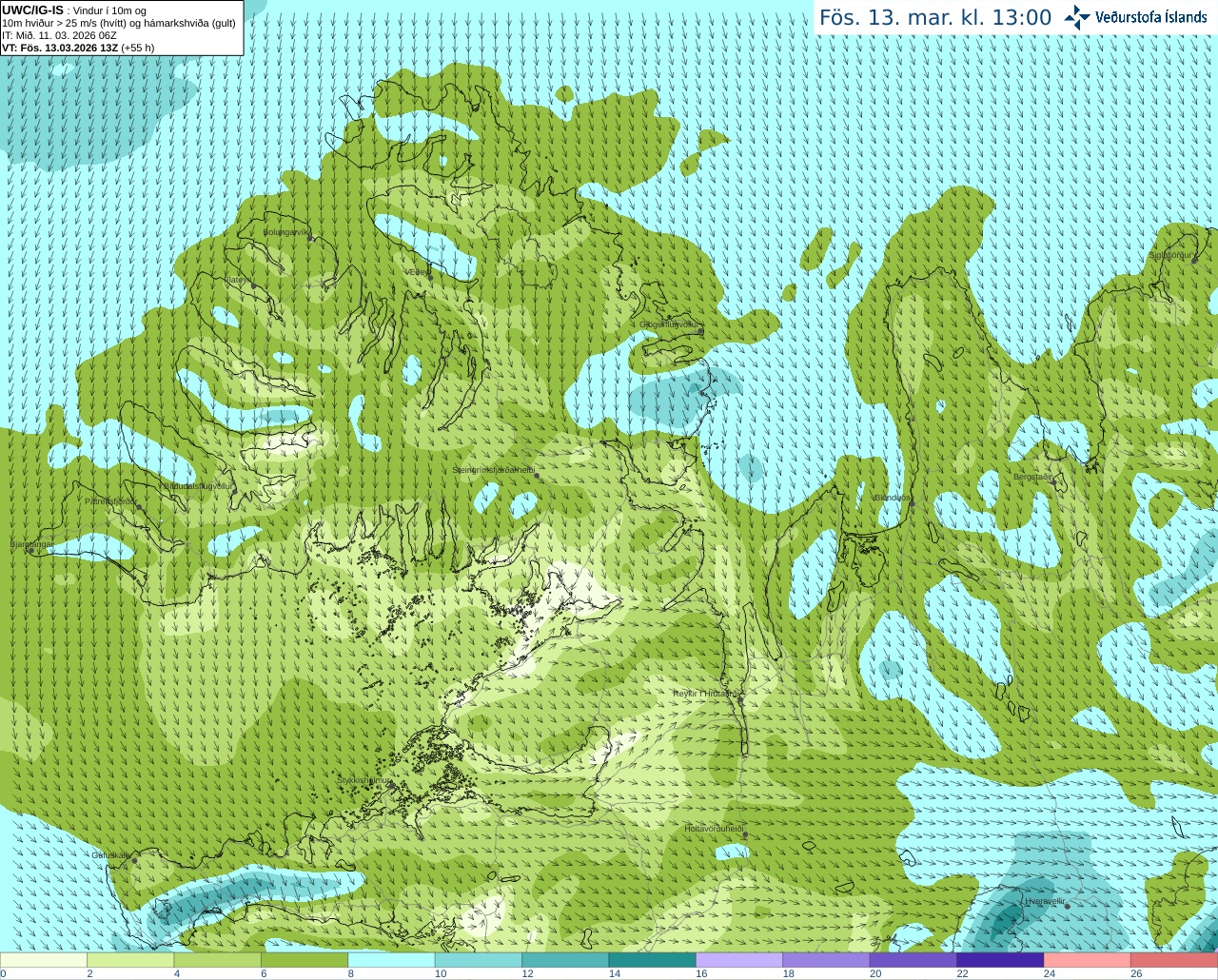Click the Bjargtangar station marker
The width and height of the screenshot is (1218, 980).
pyautogui.click(x=31, y=550)
